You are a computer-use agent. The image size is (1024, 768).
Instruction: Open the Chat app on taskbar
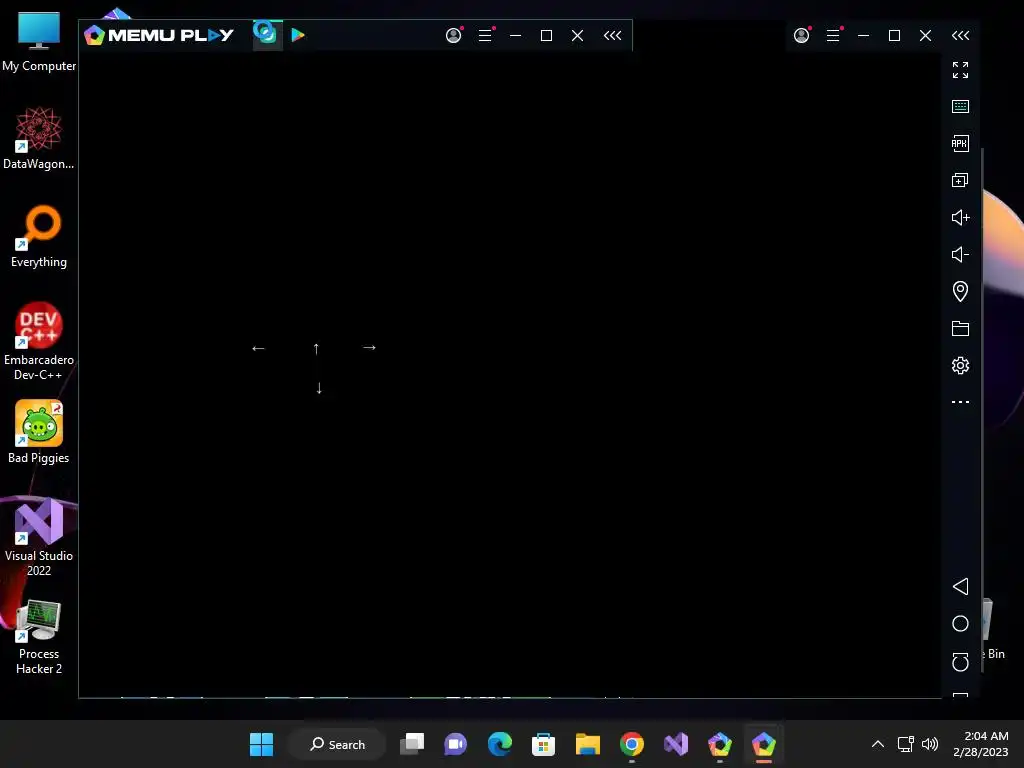coord(456,744)
